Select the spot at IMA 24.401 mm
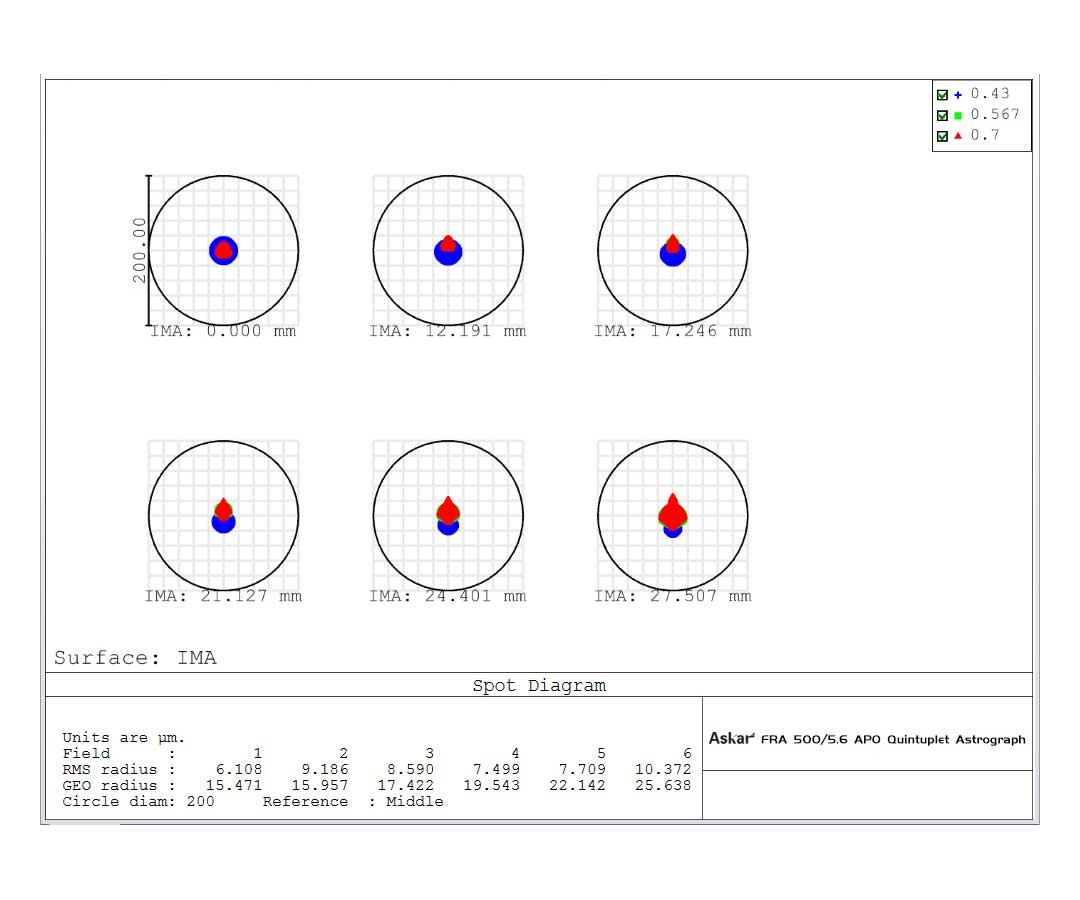This screenshot has width=1080, height=900. click(448, 516)
